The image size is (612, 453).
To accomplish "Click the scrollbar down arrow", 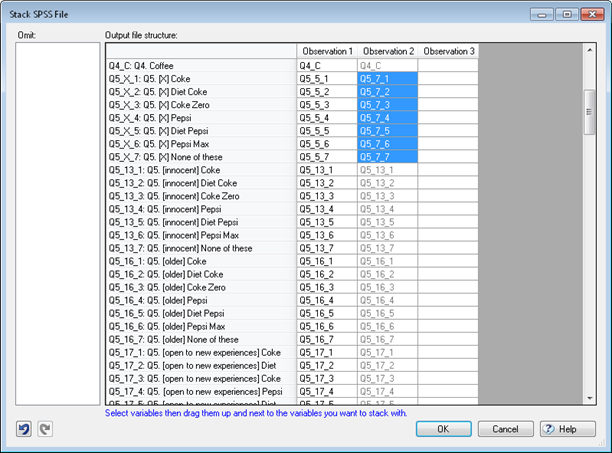I will point(590,398).
